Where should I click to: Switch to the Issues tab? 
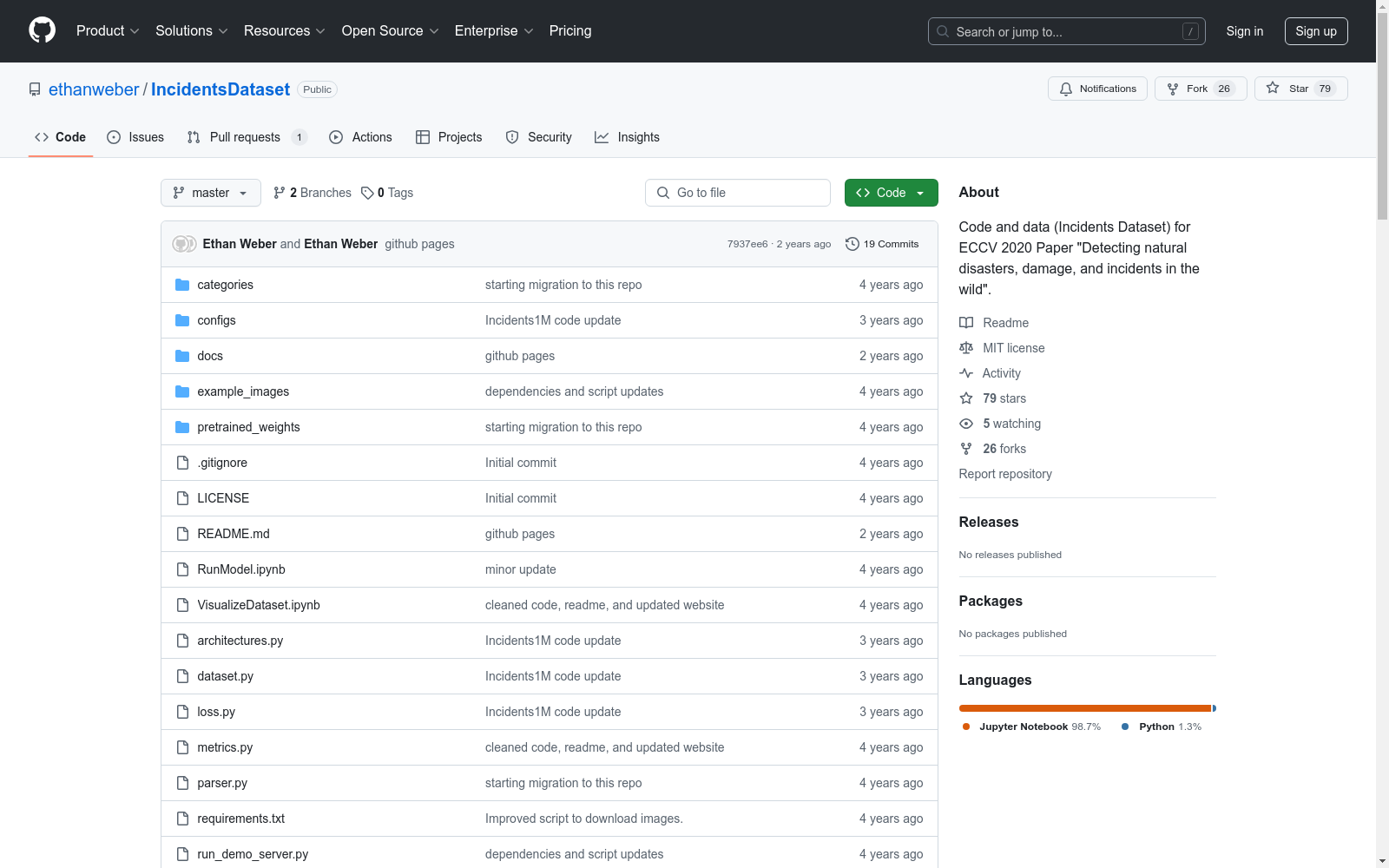pyautogui.click(x=135, y=137)
